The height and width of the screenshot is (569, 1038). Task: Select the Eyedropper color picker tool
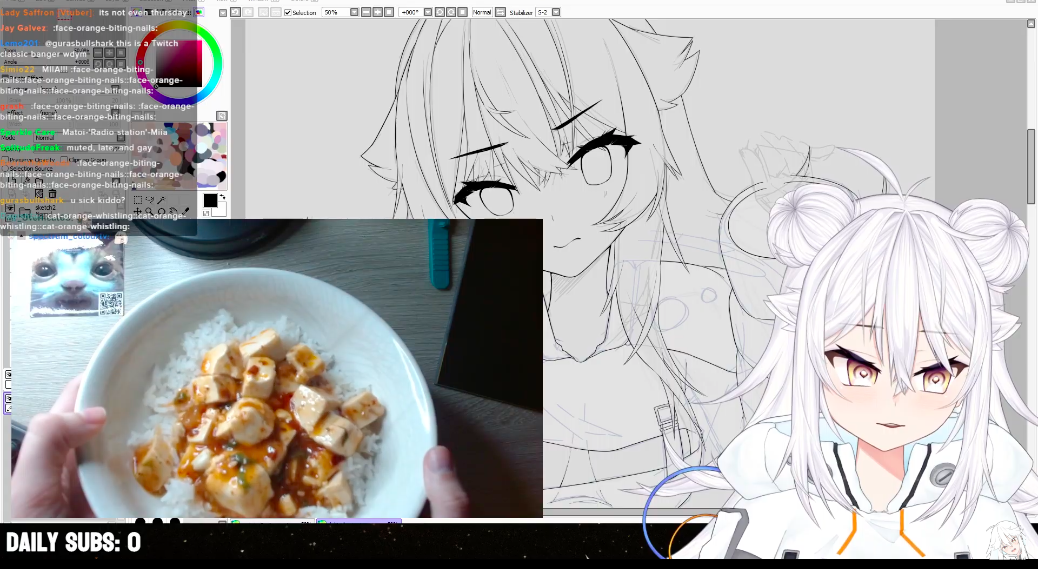coord(185,211)
